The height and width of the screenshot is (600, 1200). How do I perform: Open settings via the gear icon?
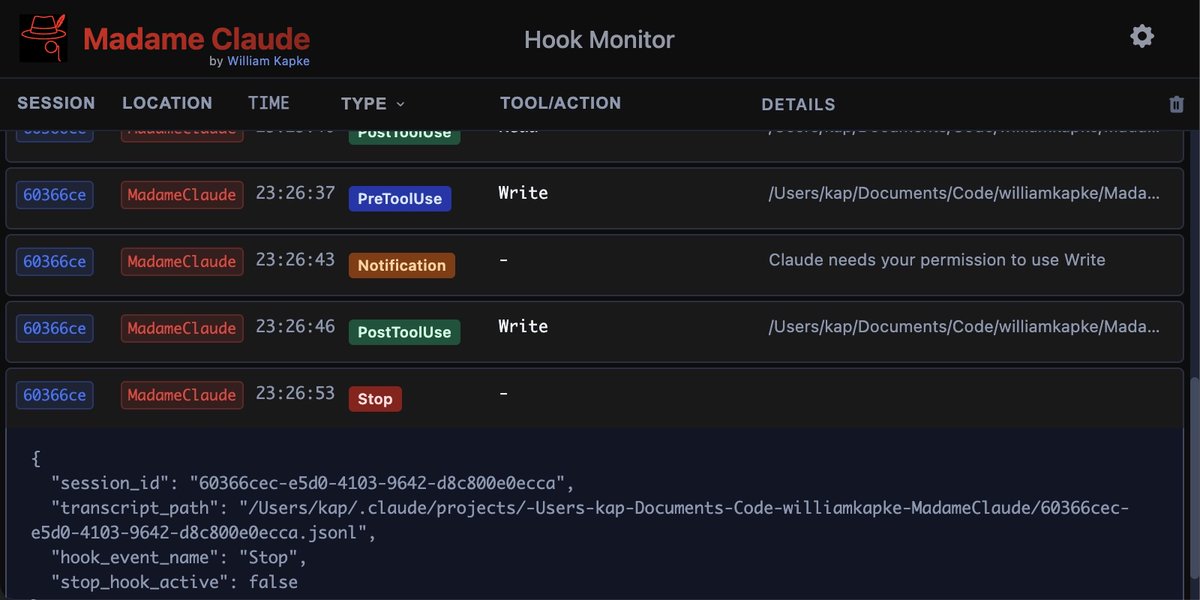pos(1142,37)
